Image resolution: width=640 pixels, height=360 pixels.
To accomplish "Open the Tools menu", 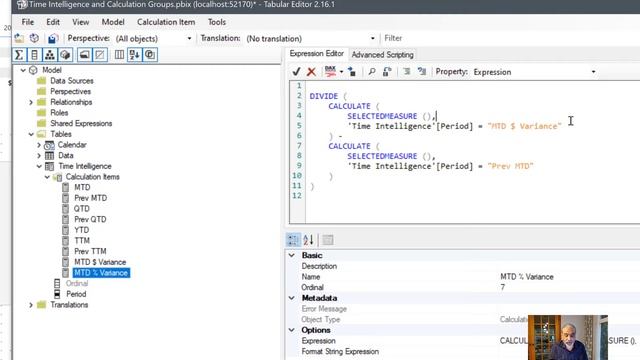I will click(217, 22).
